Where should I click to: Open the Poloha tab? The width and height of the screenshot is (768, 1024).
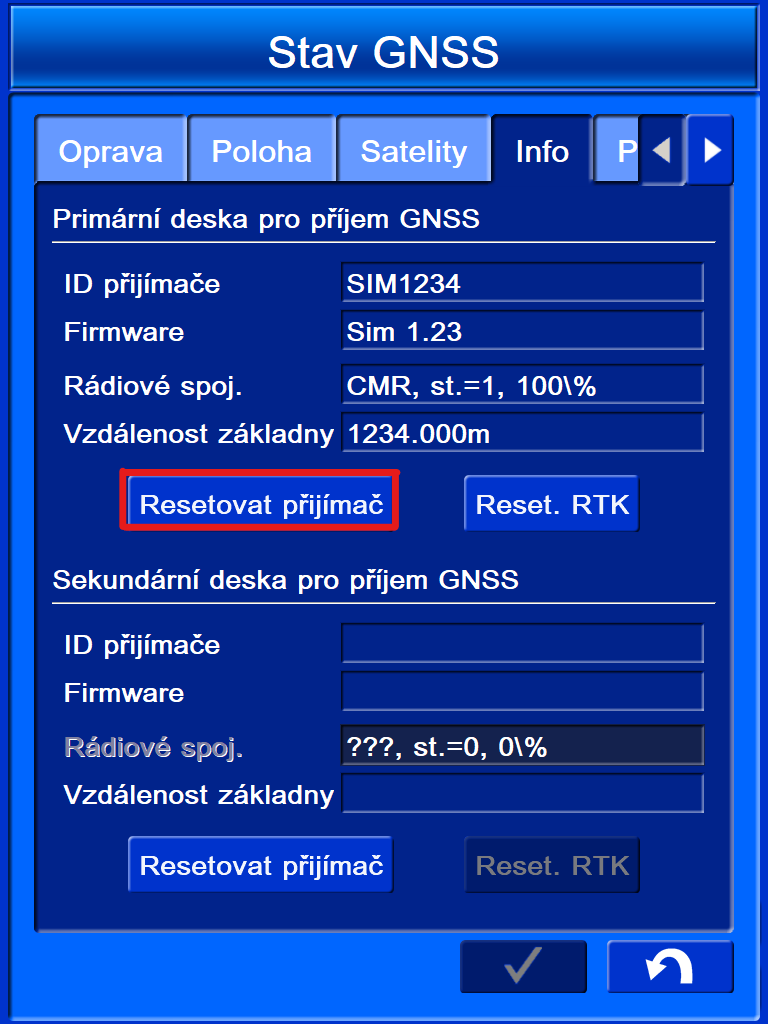coord(262,150)
